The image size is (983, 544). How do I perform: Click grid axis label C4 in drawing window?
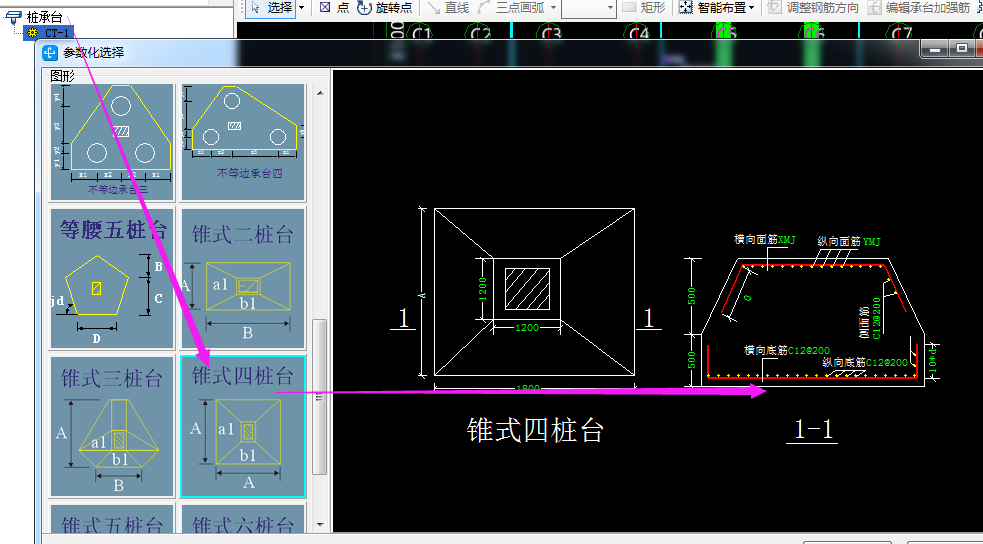tap(637, 33)
